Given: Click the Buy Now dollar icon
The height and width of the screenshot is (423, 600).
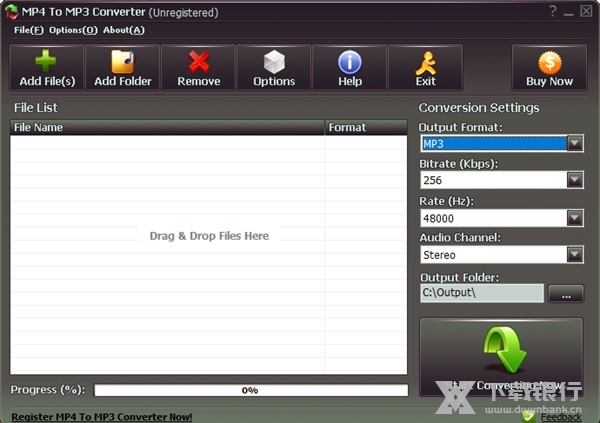Looking at the screenshot, I should coord(549,62).
